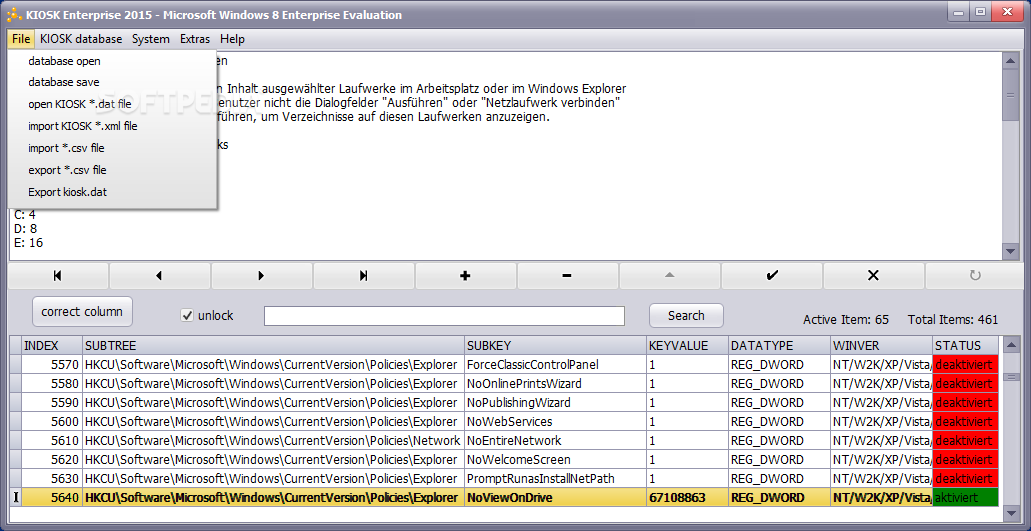Click keyvalue cell 67108863
This screenshot has width=1031, height=531.
(688, 497)
